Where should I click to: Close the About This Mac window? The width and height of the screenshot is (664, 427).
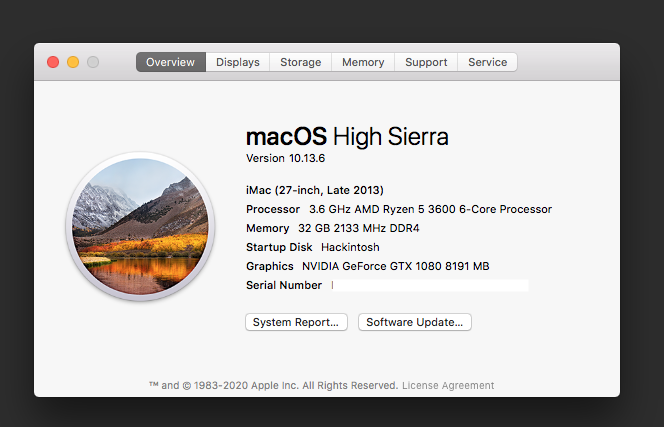[x=53, y=62]
